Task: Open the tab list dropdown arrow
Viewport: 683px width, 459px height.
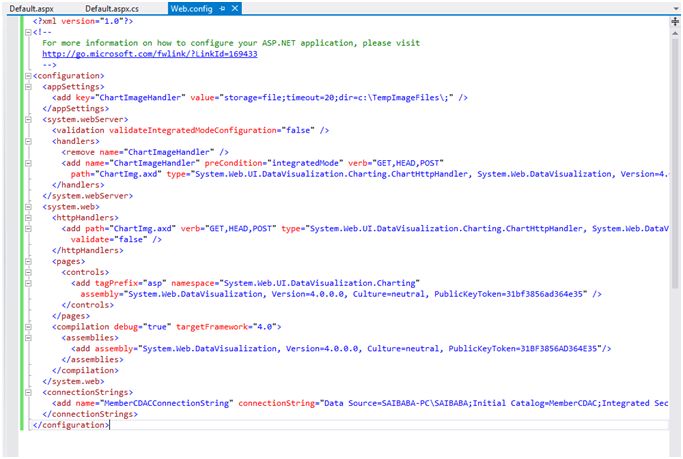Action: point(676,8)
